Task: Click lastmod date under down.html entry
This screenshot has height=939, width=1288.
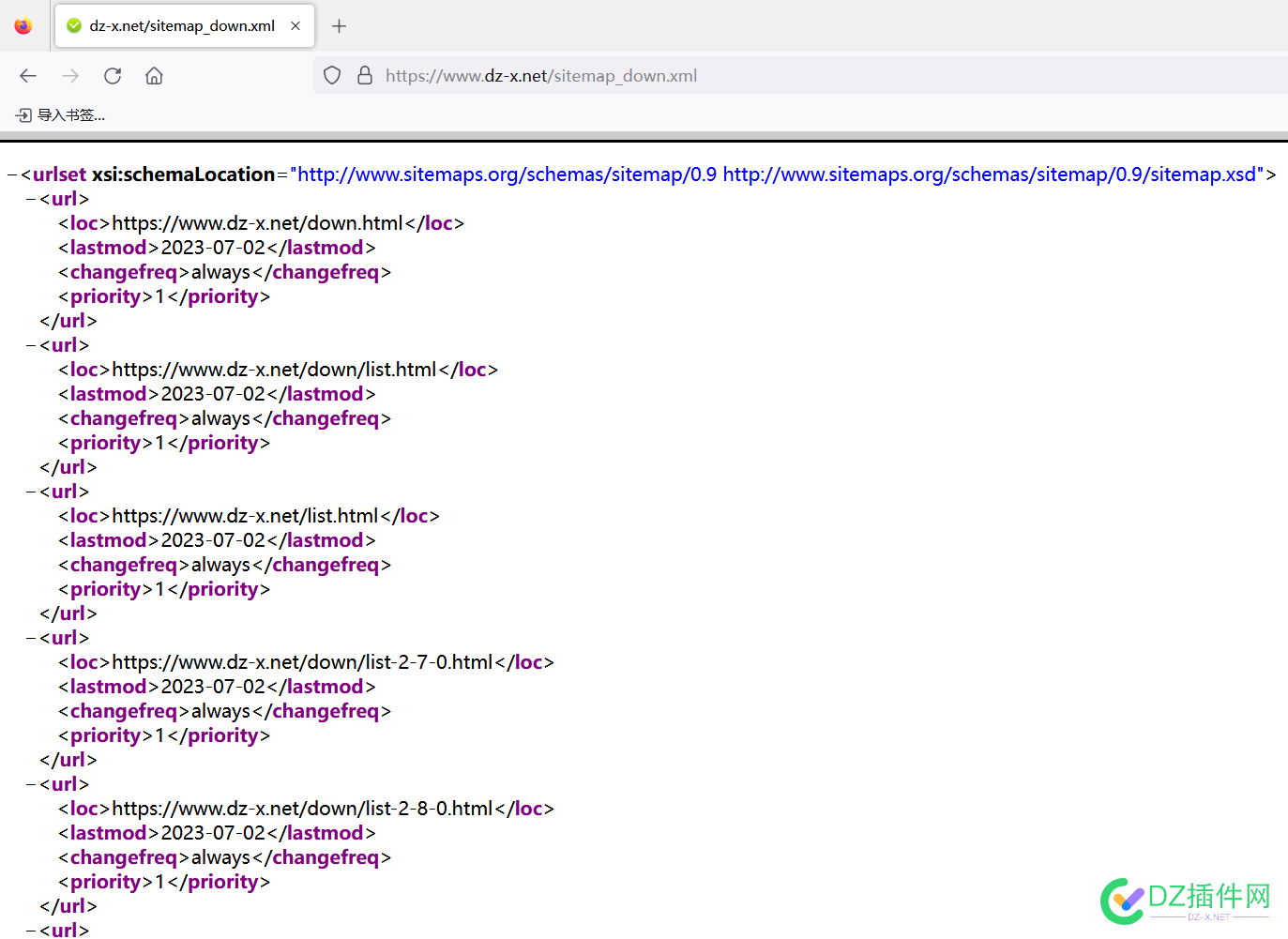Action: (213, 248)
